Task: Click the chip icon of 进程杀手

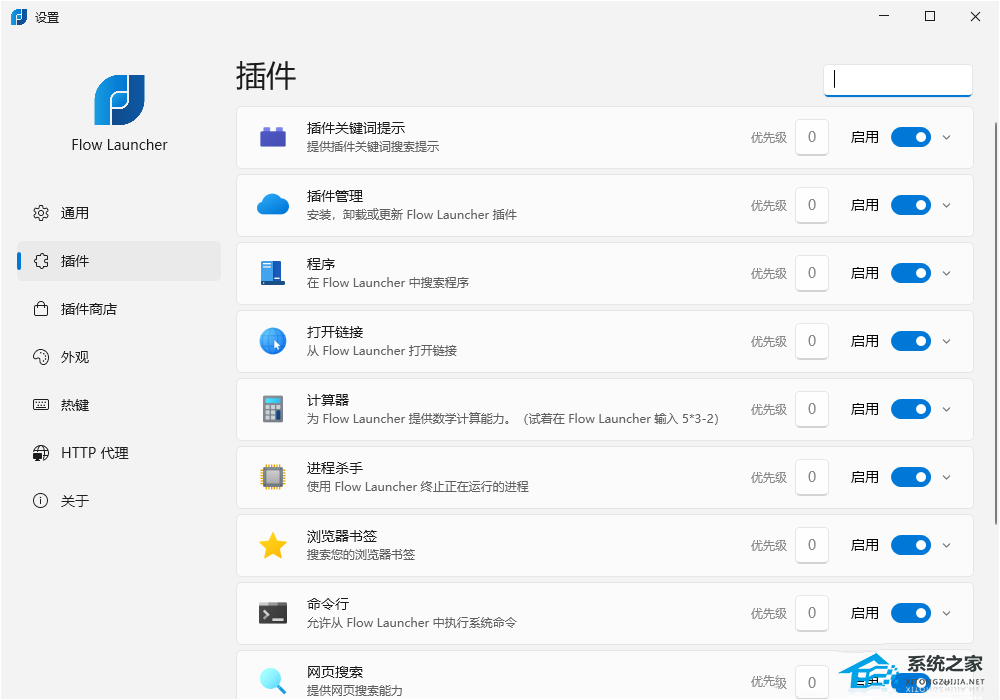Action: pyautogui.click(x=273, y=477)
